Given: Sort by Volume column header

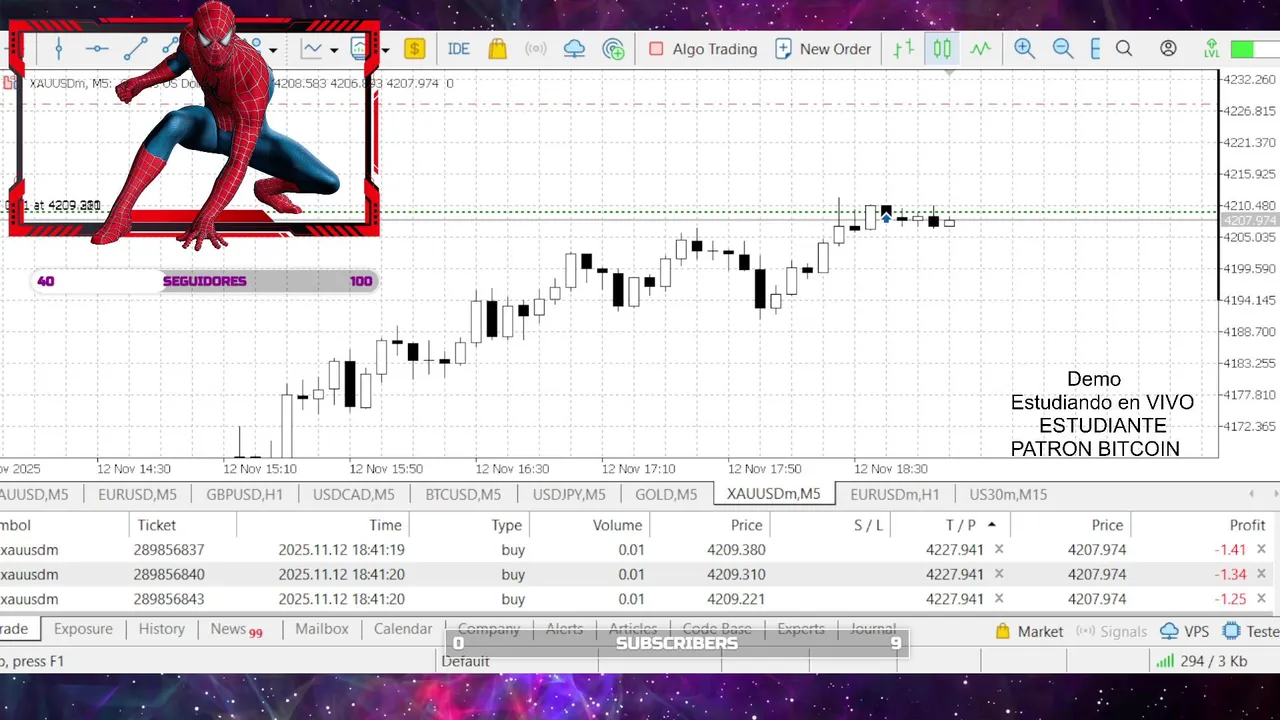Looking at the screenshot, I should coord(617,525).
